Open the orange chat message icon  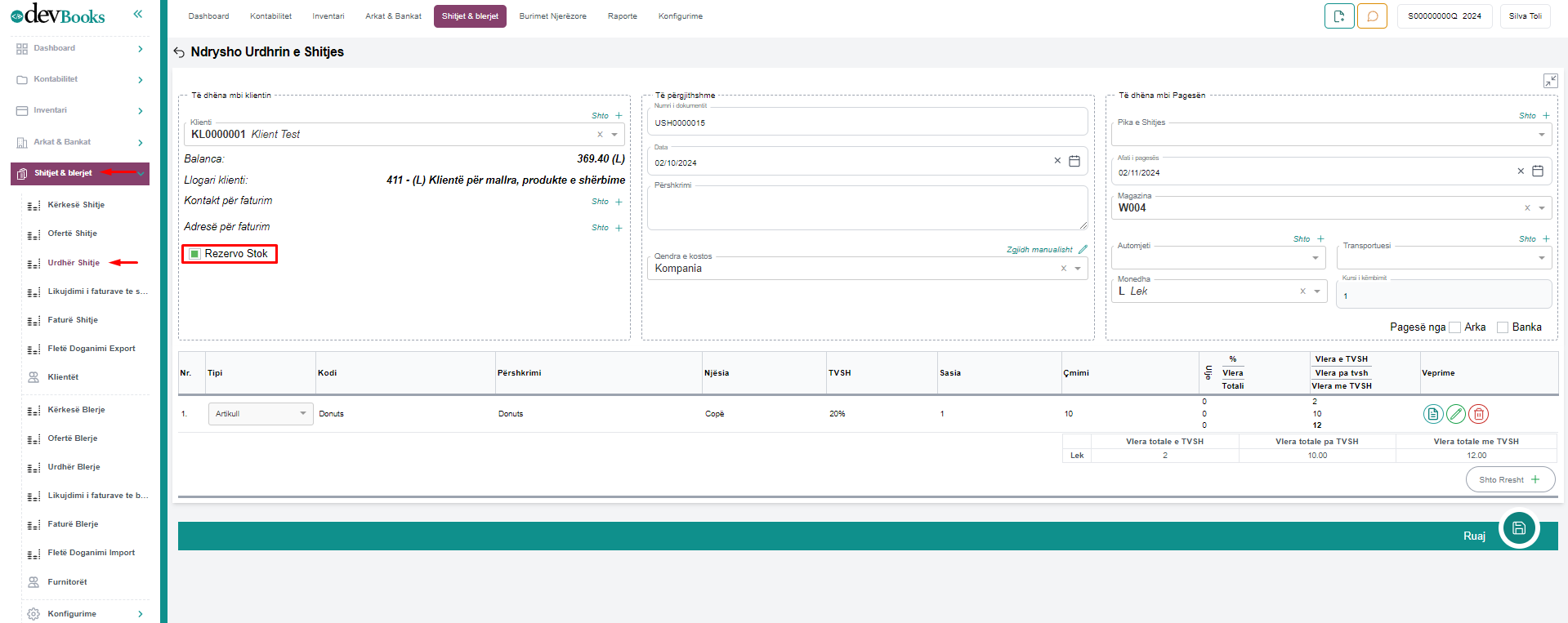click(x=1372, y=16)
